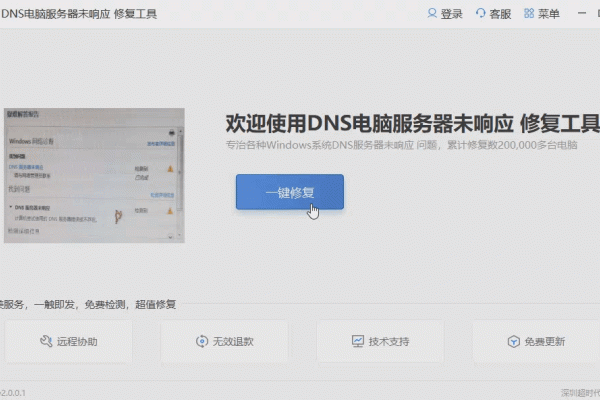600x400 pixels.
Task: Open the 登录 login link
Action: (x=452, y=14)
